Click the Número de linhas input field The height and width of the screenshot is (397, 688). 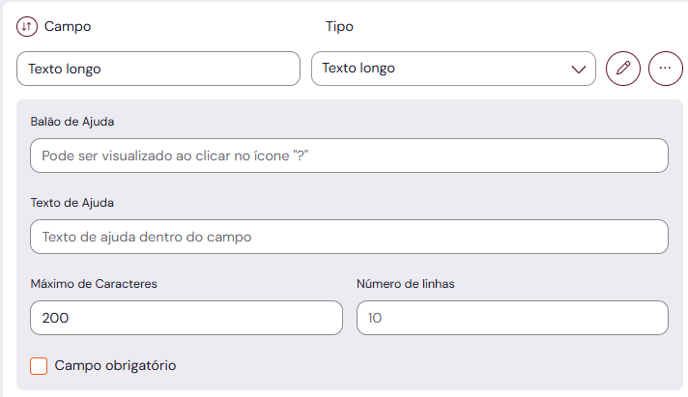pyautogui.click(x=512, y=318)
